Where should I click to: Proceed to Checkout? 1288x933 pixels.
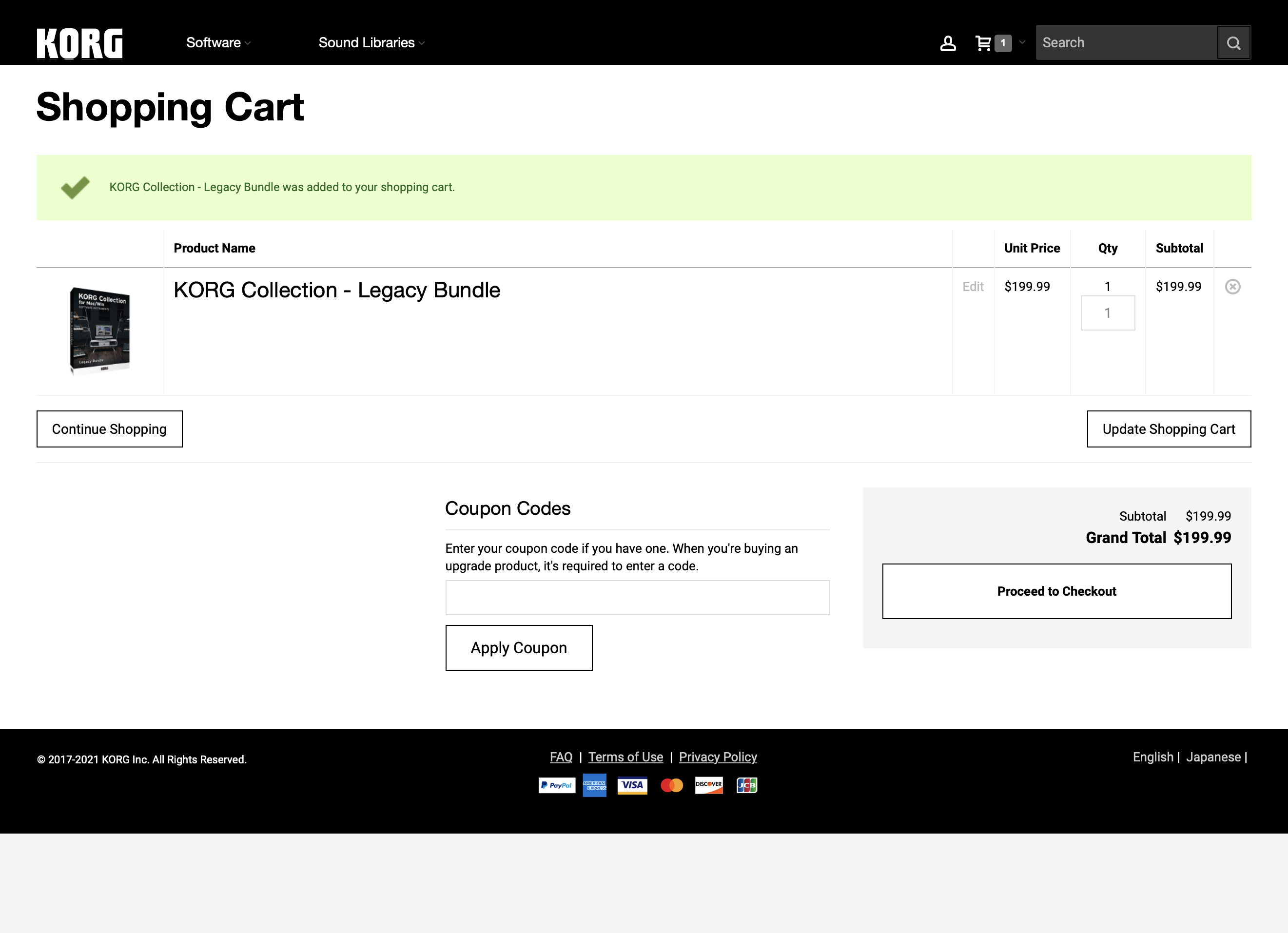[x=1057, y=591]
